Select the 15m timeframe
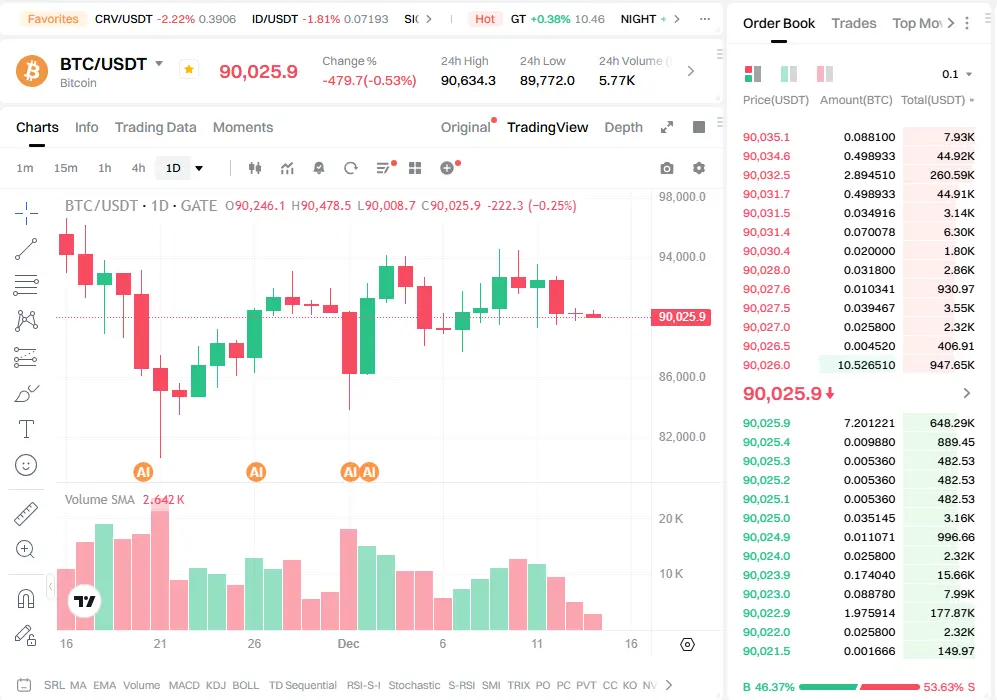 point(65,168)
